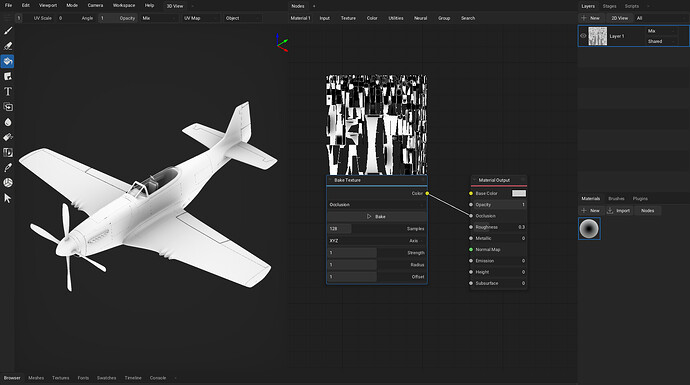The height and width of the screenshot is (385, 690).
Task: Click the Bake button in node
Action: tap(377, 216)
